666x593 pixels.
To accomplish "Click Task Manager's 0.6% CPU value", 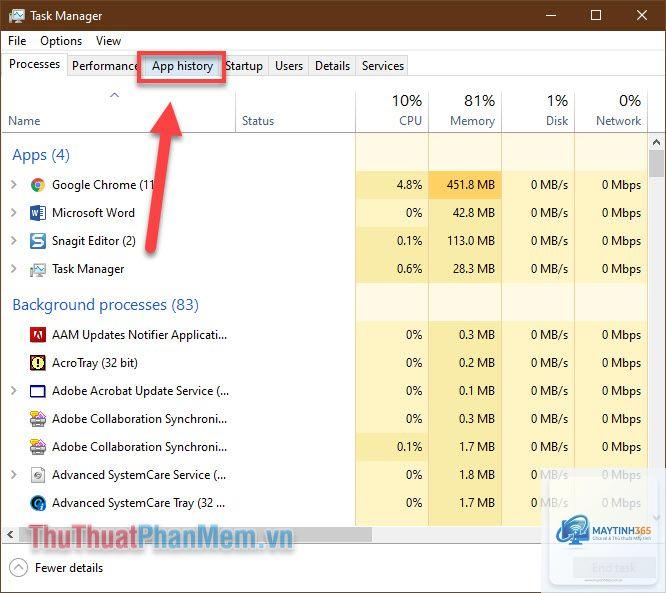I will (x=409, y=269).
